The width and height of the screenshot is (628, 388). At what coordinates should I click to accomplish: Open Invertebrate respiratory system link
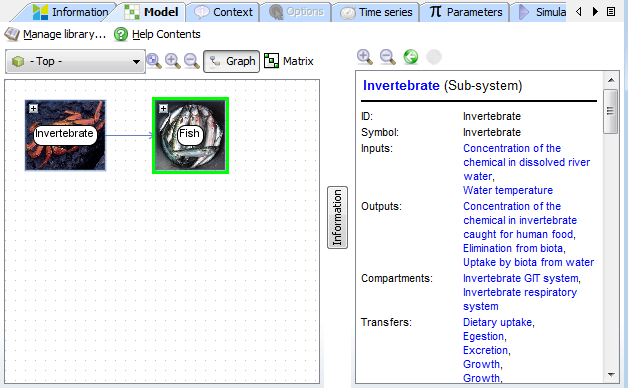(520, 299)
